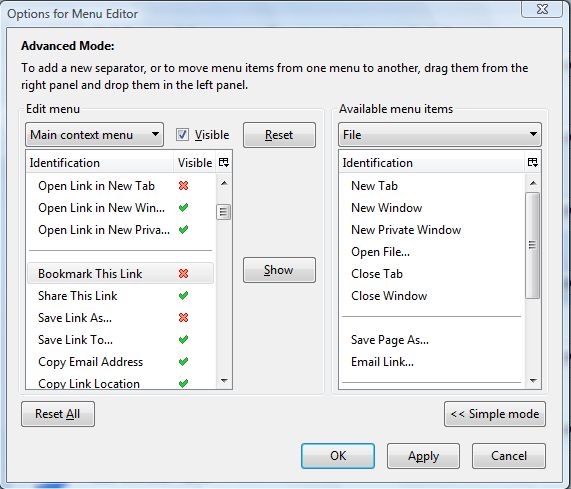Click green checkmark beside Copy Email Address

pyautogui.click(x=184, y=362)
